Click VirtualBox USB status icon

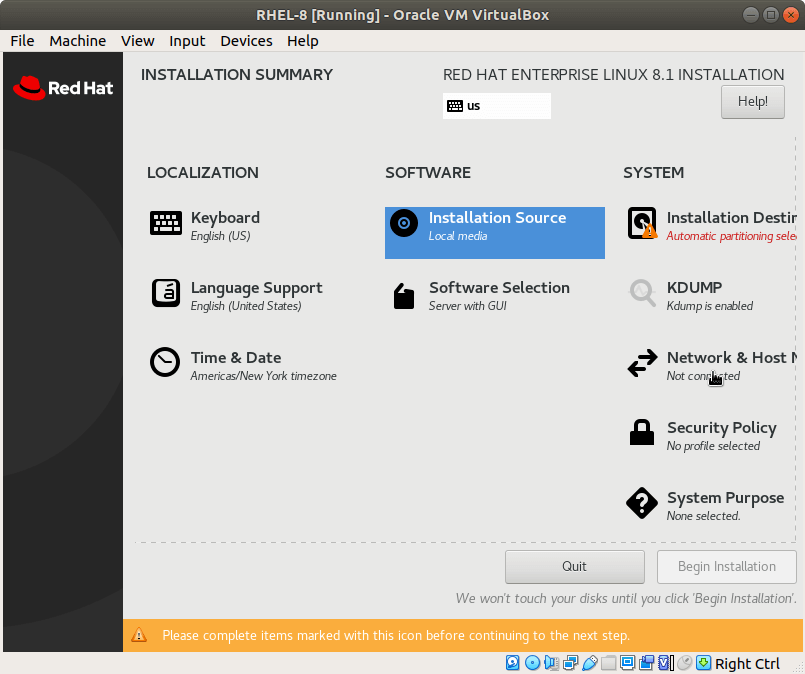[x=590, y=663]
